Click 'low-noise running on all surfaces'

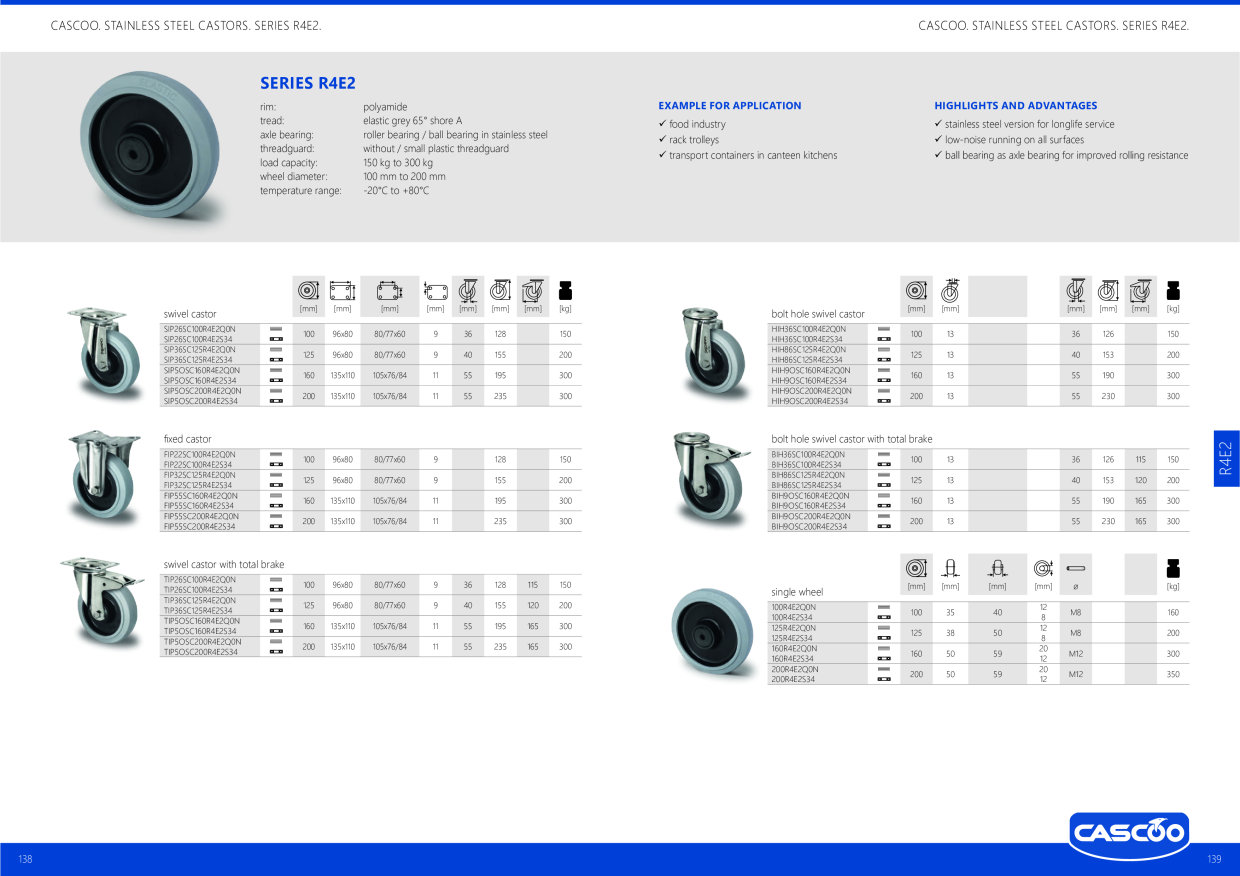coord(1014,140)
